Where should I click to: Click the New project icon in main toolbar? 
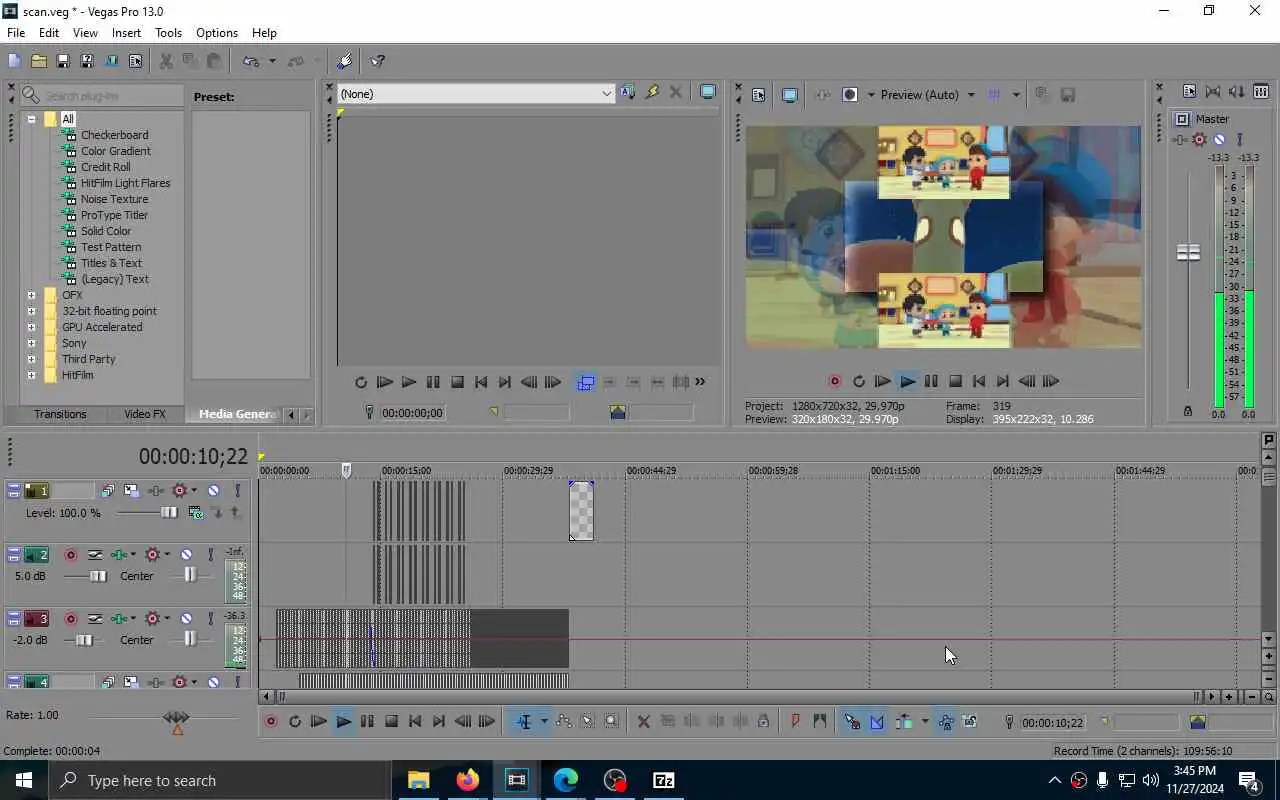(x=14, y=61)
